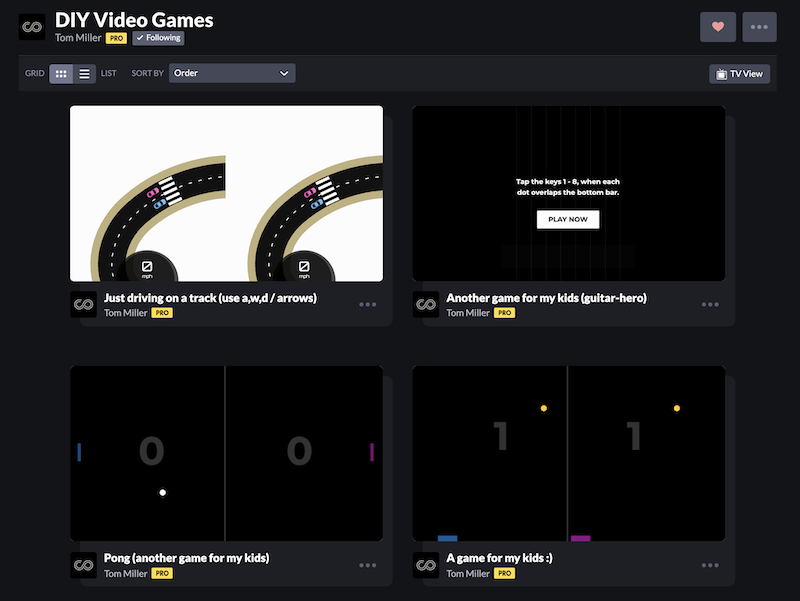Image resolution: width=800 pixels, height=601 pixels.
Task: Open the Sort By Order dropdown
Action: [x=232, y=73]
